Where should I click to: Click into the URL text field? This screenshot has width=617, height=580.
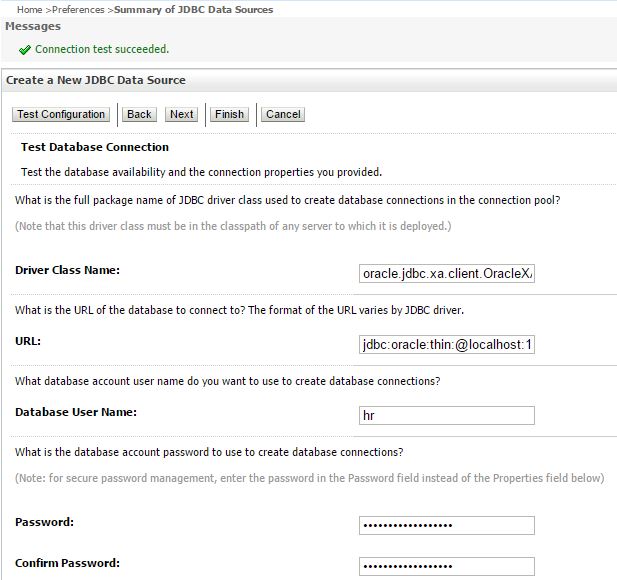pos(447,345)
